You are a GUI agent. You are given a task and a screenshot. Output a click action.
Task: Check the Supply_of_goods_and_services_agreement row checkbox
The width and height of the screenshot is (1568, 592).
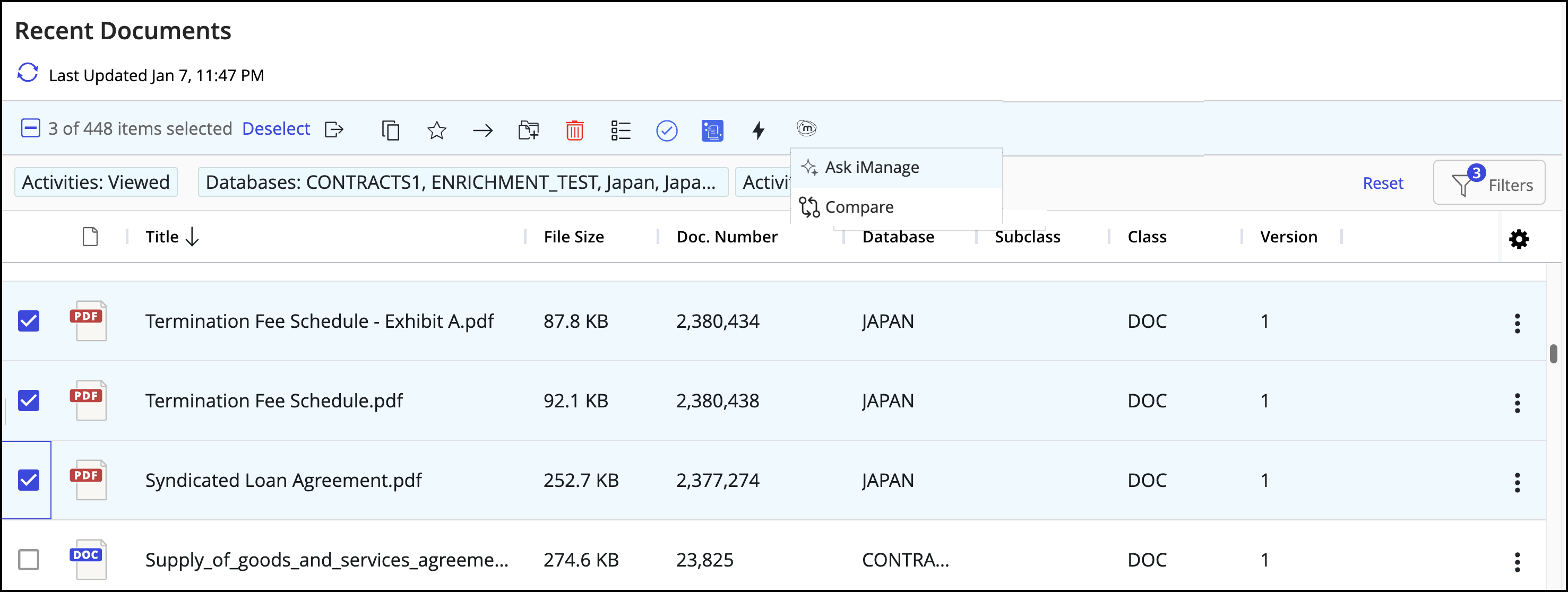29,559
